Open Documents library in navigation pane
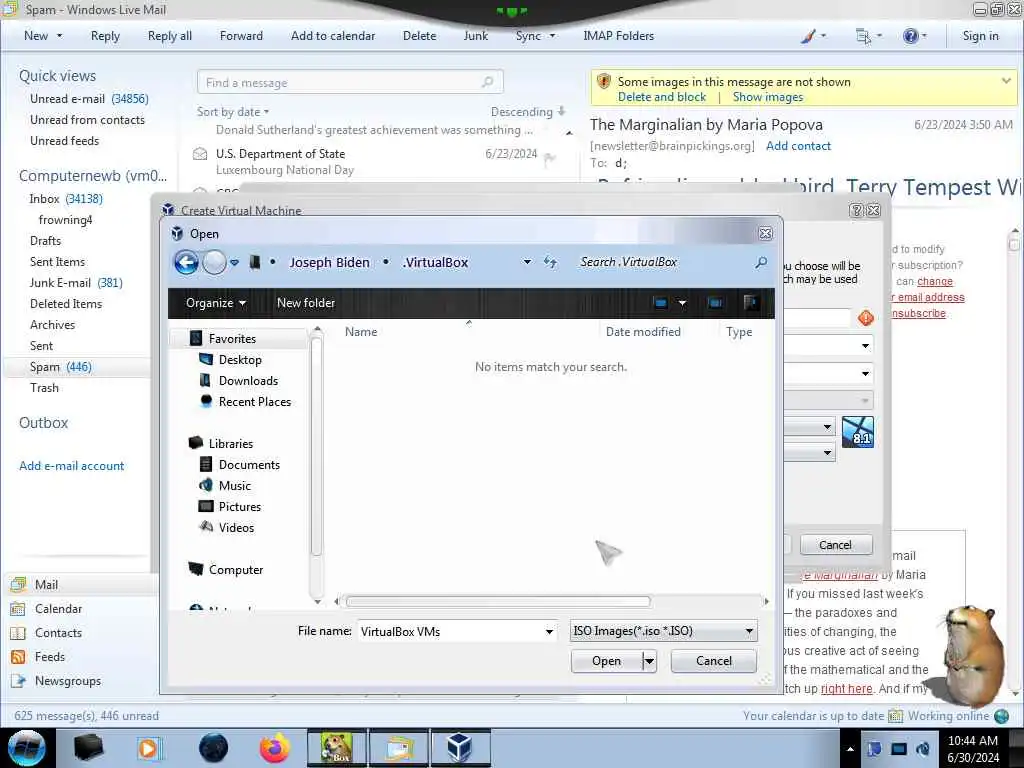This screenshot has width=1024, height=768. [x=249, y=464]
